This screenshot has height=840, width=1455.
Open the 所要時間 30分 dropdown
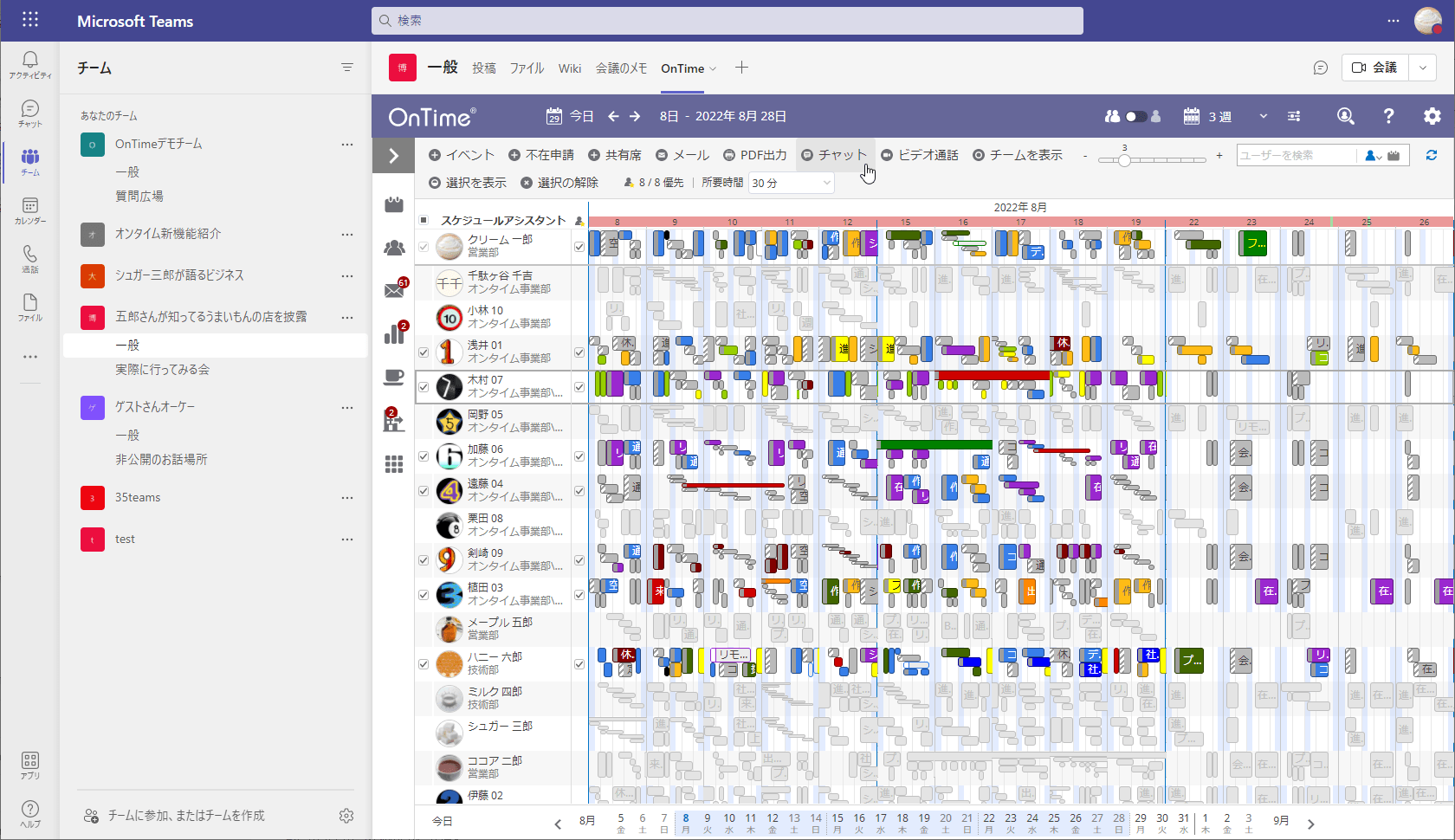point(791,183)
